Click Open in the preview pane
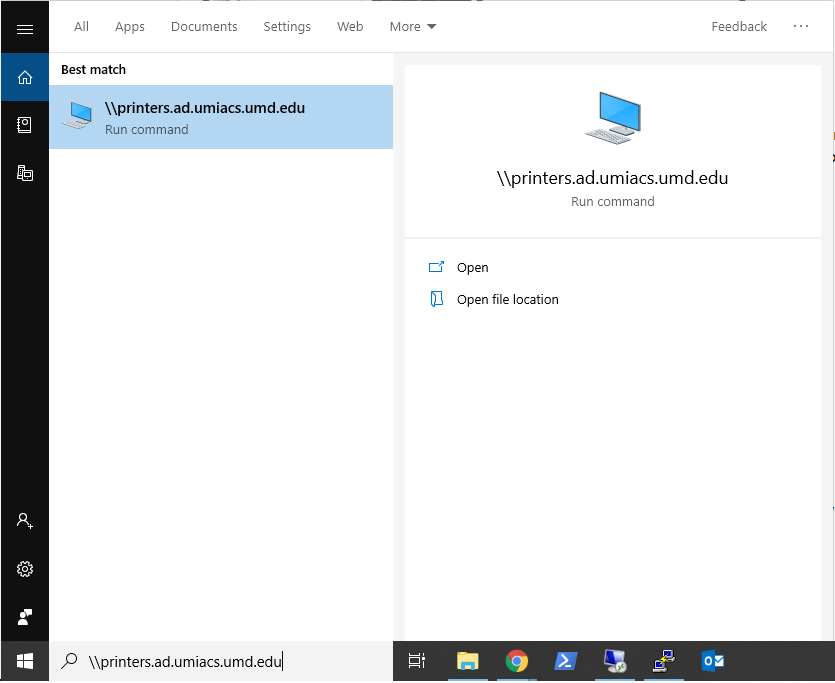 [472, 268]
